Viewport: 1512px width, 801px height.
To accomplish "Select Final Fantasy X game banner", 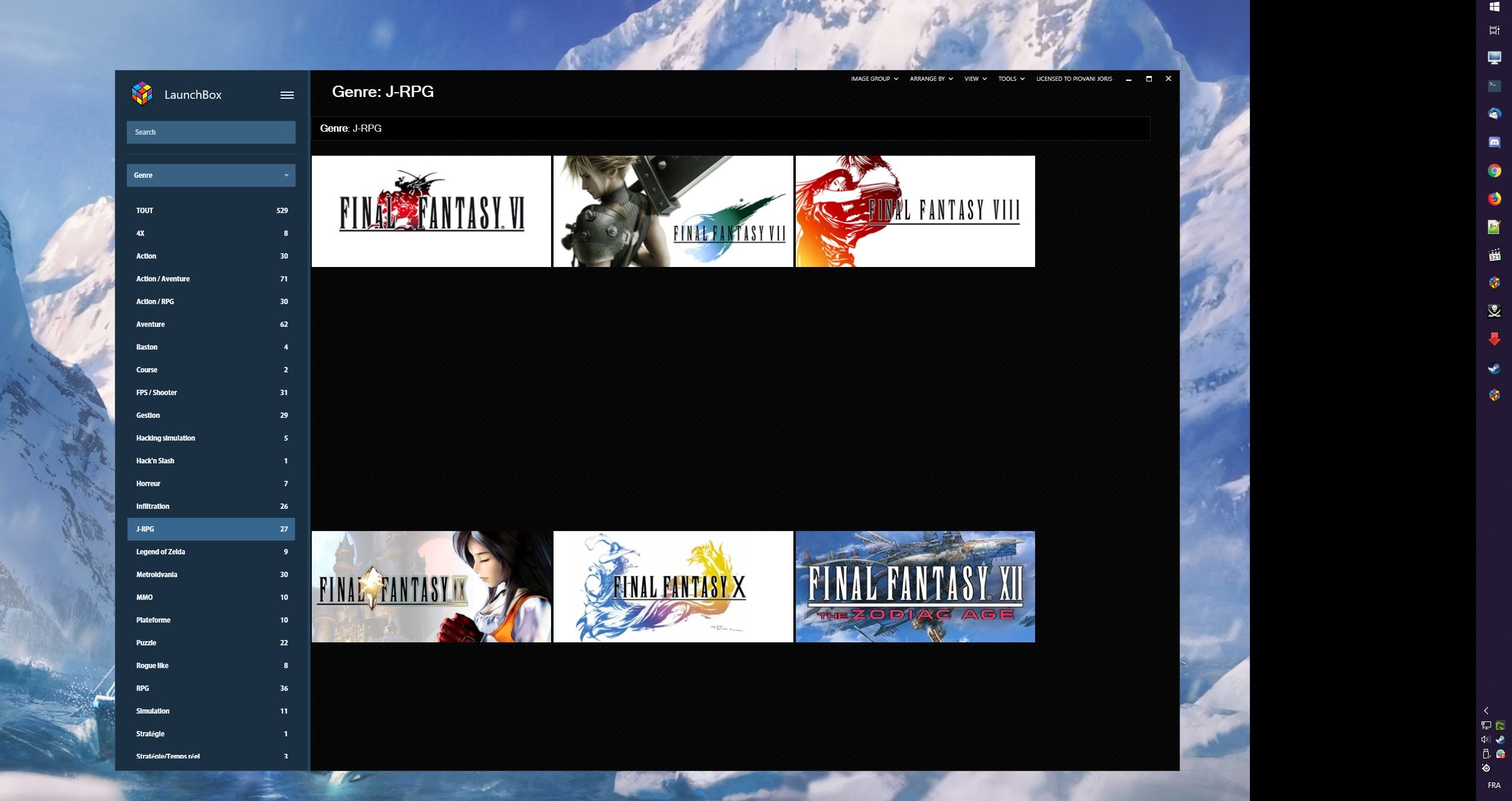I will click(673, 587).
